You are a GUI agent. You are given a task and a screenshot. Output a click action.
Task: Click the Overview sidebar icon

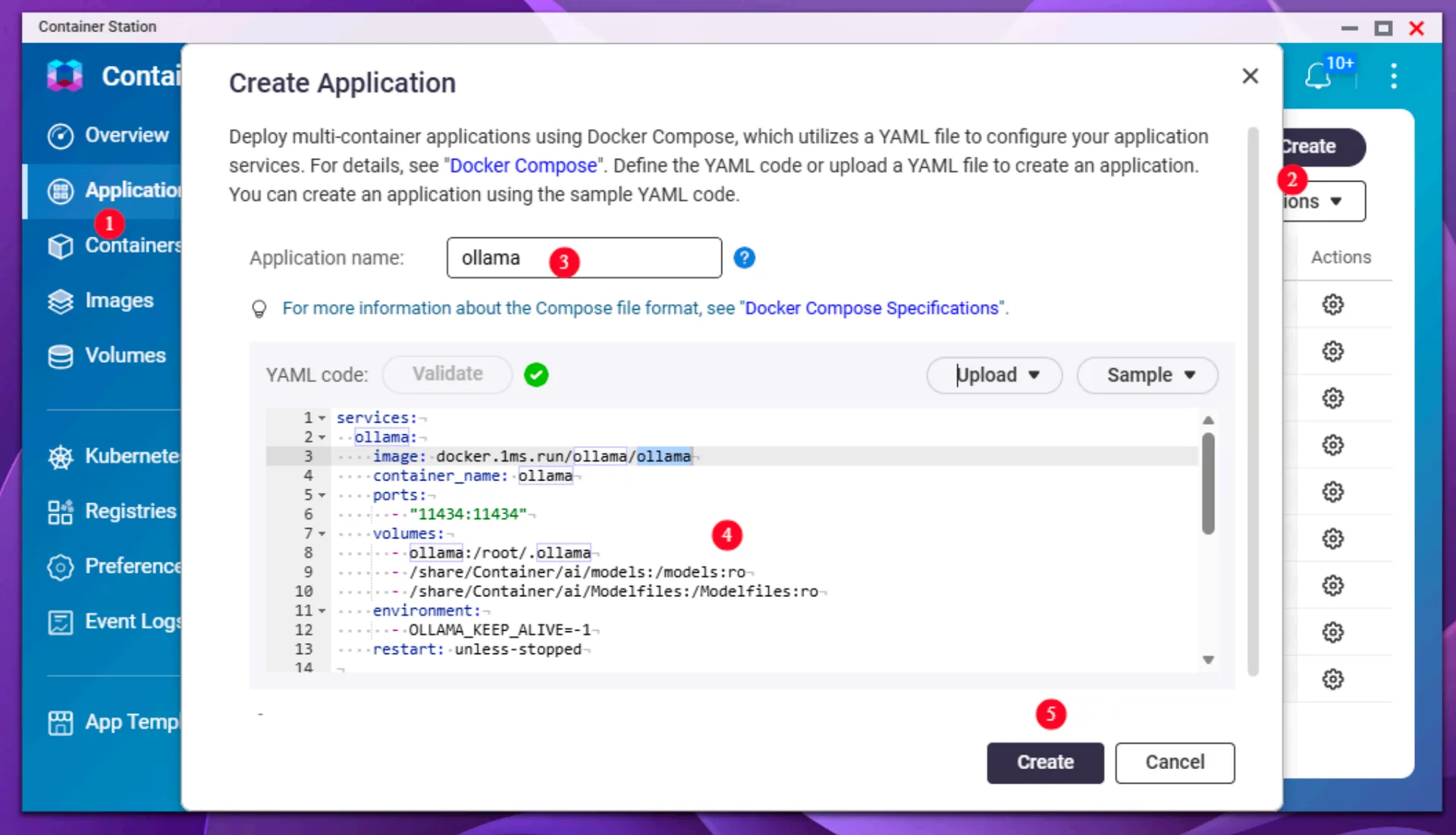(x=61, y=136)
